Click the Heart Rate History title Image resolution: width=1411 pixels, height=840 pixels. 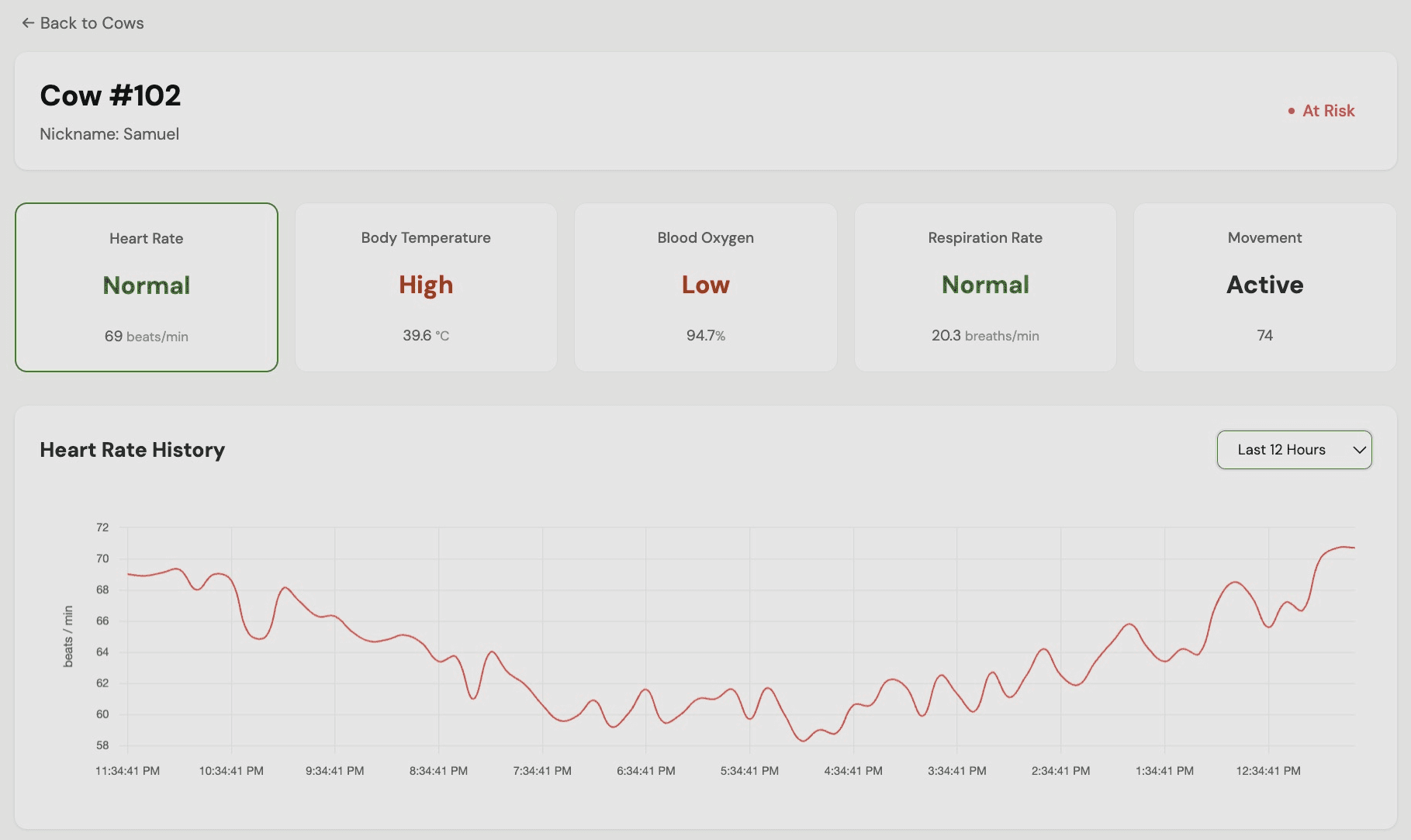(x=133, y=450)
